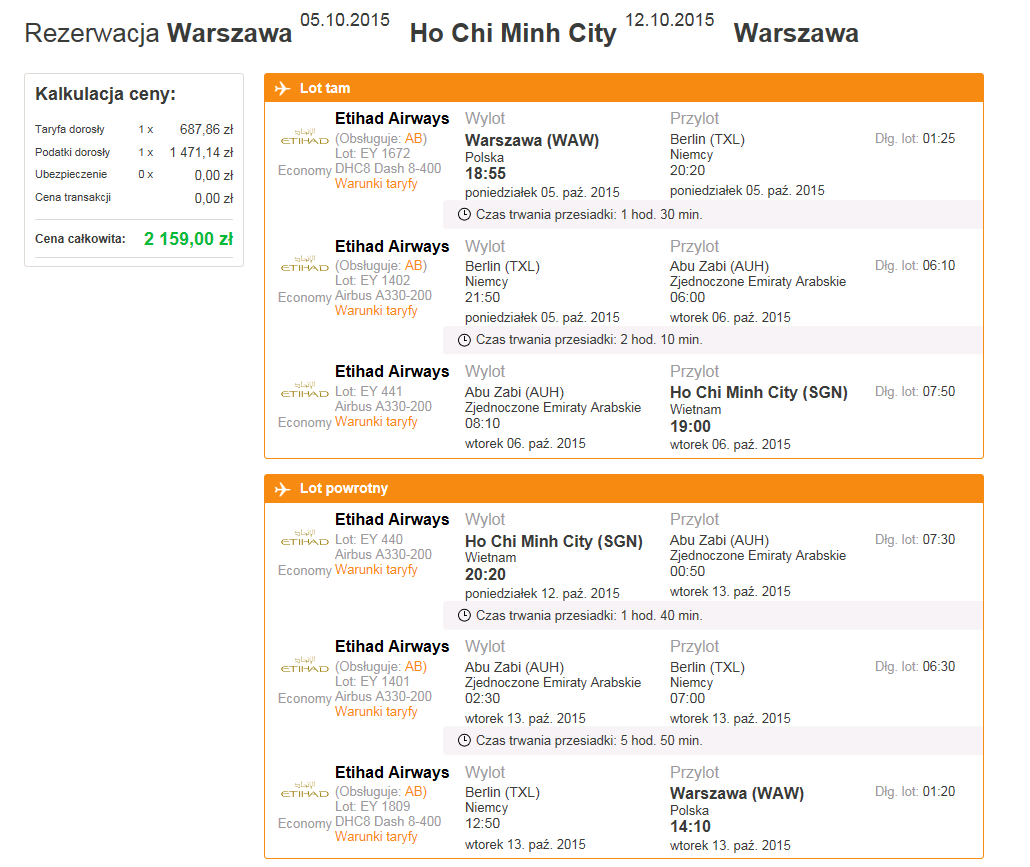
Task: Click the clock icon for 5 hod. 50 min. layover
Action: pyautogui.click(x=464, y=740)
